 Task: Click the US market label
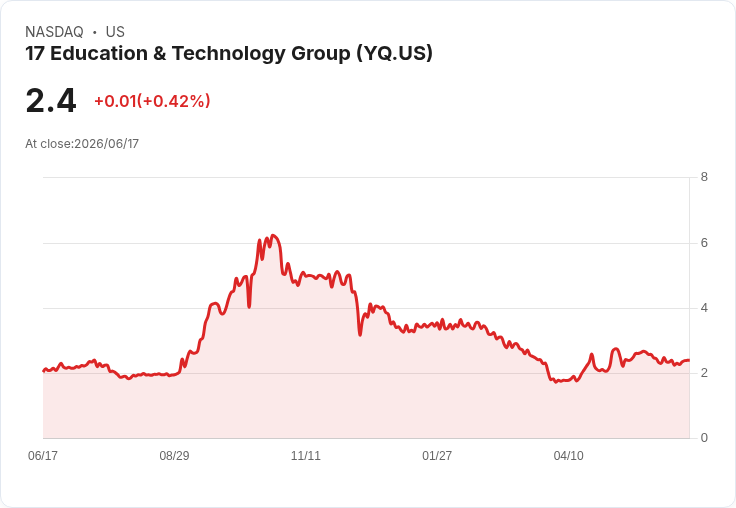point(115,32)
